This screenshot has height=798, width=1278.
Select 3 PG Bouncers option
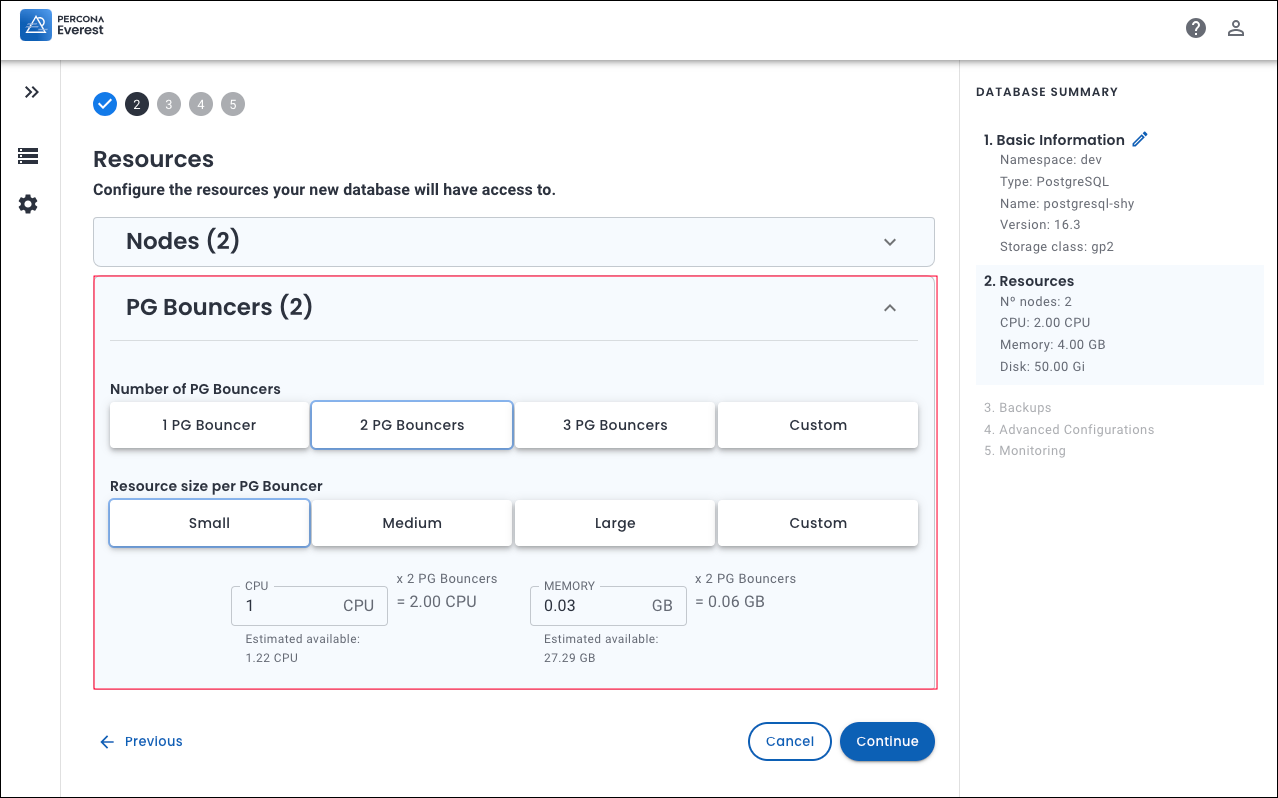615,425
